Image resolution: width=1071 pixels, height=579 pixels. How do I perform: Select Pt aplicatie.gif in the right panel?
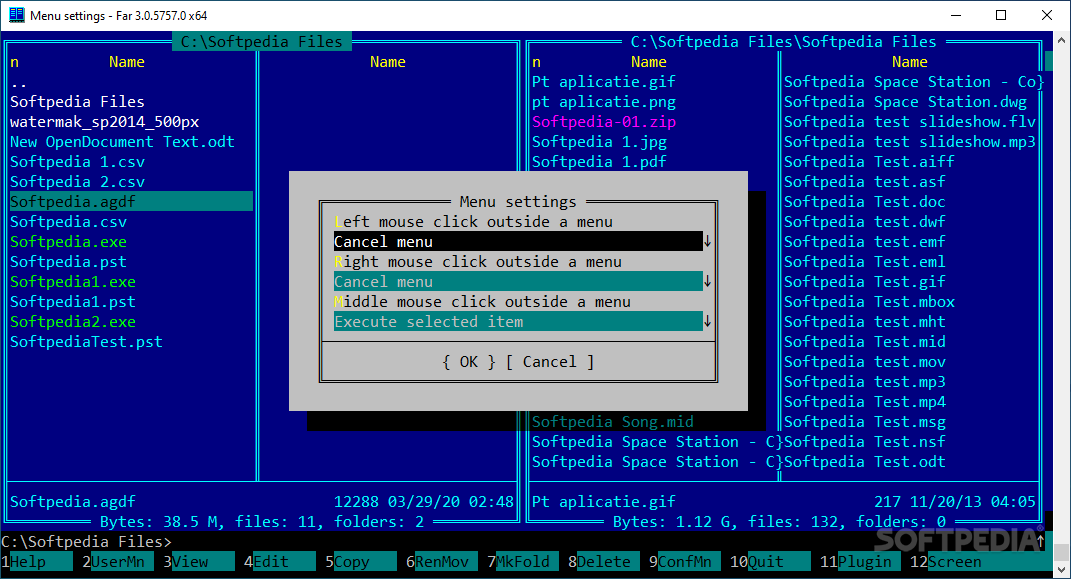pos(604,82)
